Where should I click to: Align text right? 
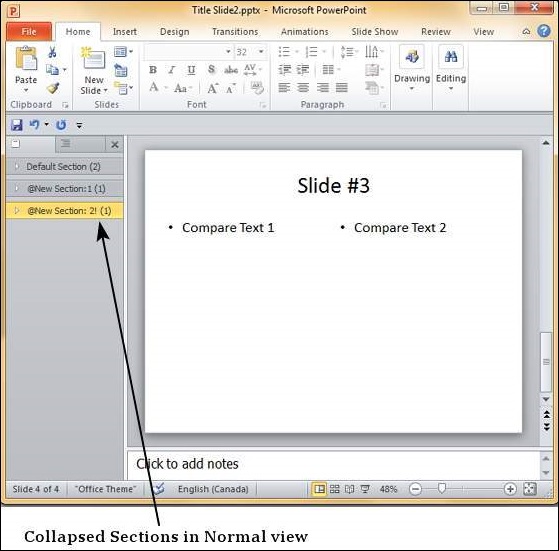tap(323, 88)
